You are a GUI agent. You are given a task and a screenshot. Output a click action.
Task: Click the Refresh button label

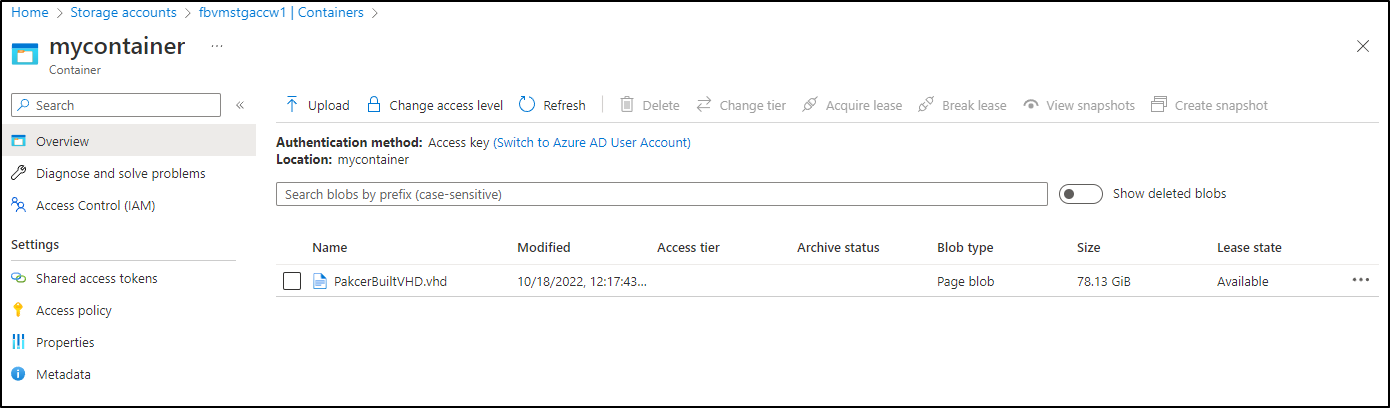click(x=564, y=105)
